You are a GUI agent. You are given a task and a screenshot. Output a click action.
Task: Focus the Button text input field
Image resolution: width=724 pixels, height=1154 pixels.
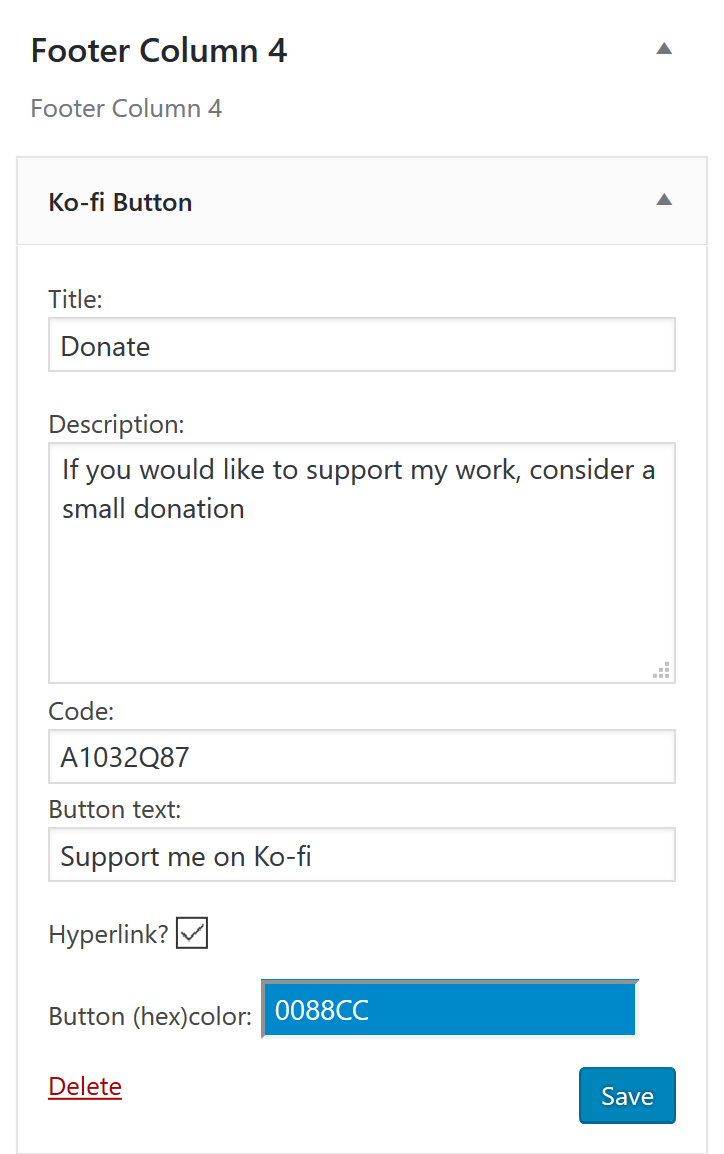tap(362, 855)
